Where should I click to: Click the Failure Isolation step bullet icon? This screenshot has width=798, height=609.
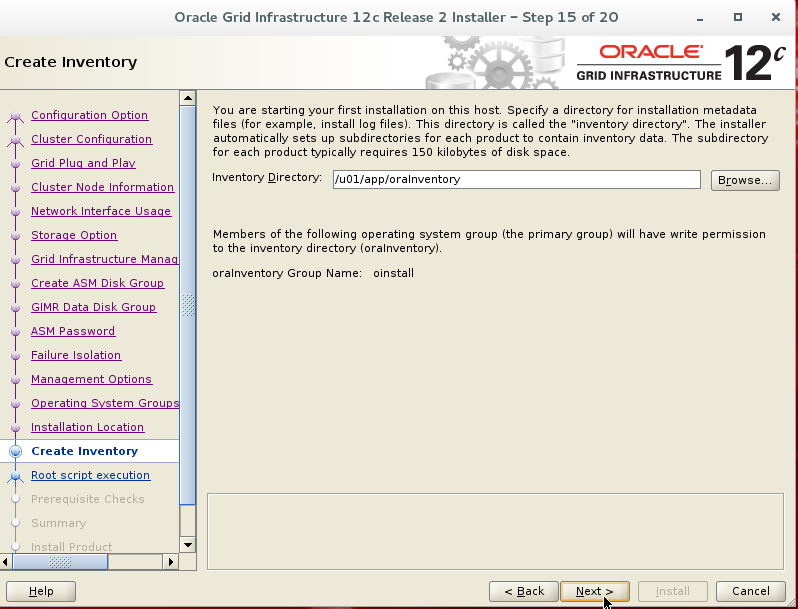click(15, 356)
